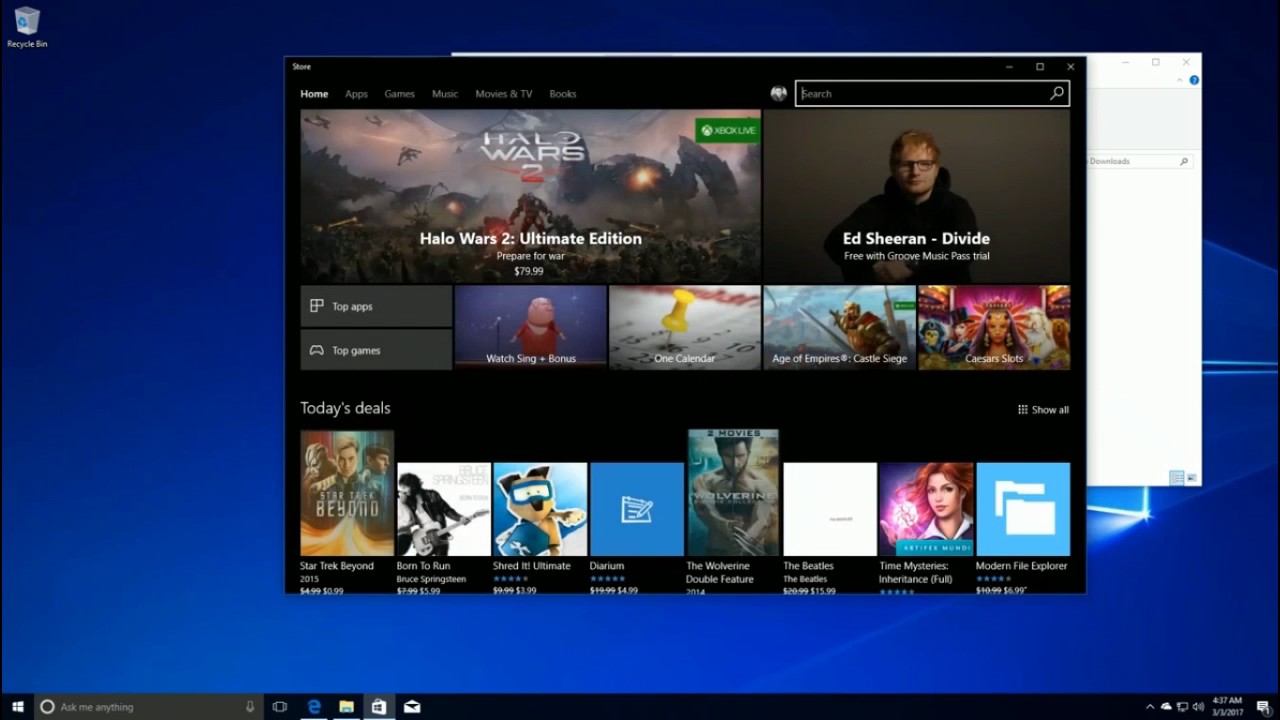Launch Microsoft Edge from the taskbar

314,707
